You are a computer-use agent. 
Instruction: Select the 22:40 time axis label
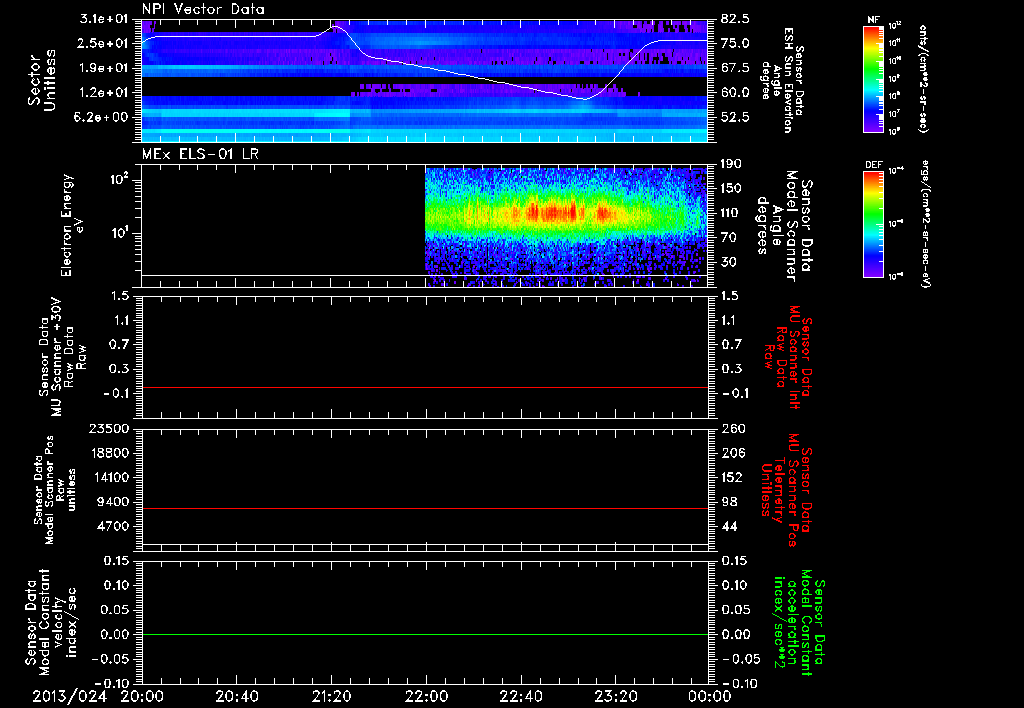click(x=521, y=696)
